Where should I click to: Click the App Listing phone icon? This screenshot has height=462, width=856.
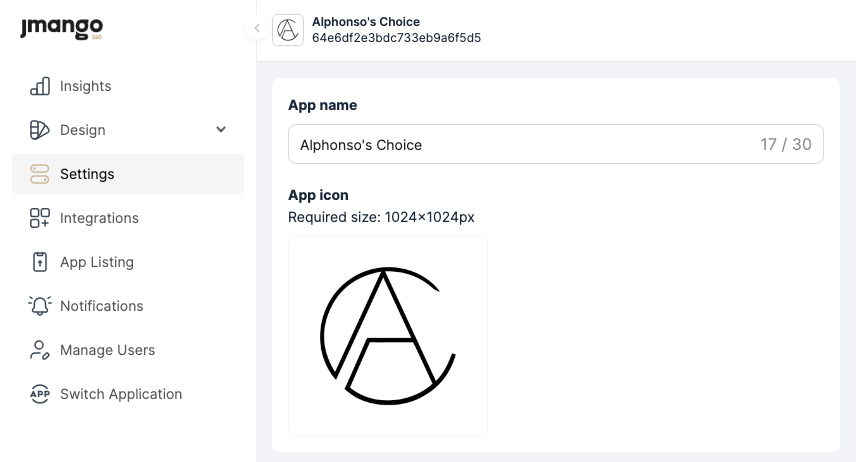point(40,262)
